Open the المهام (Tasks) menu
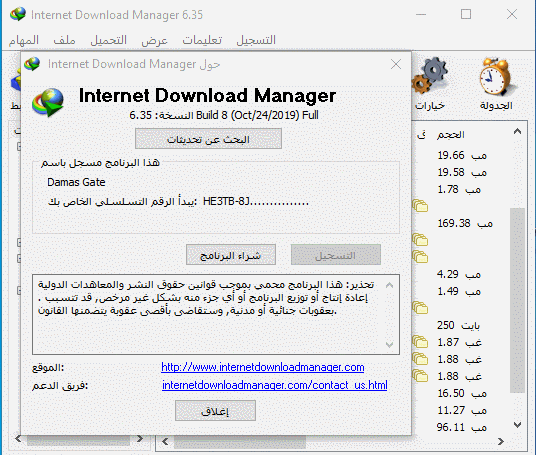The width and height of the screenshot is (536, 455). (24, 40)
